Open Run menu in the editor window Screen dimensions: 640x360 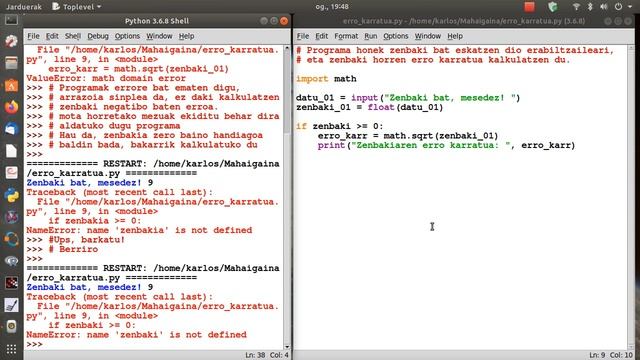370,36
